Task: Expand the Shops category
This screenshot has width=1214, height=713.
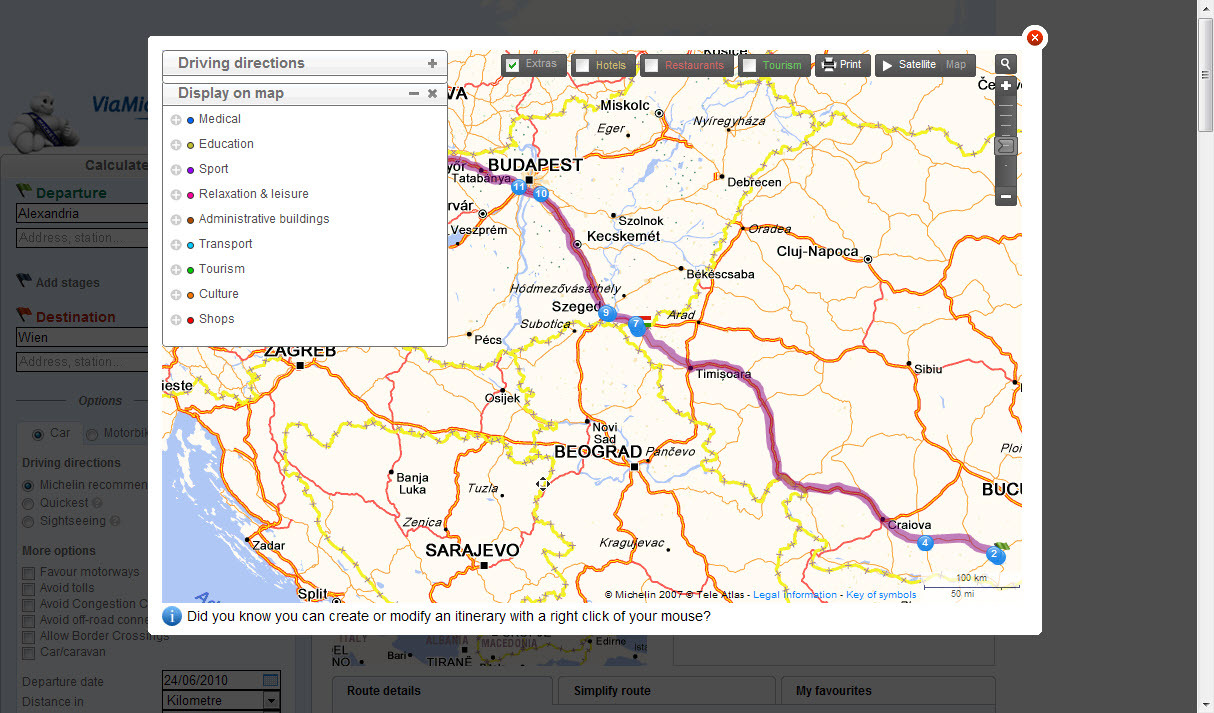Action: coord(176,319)
